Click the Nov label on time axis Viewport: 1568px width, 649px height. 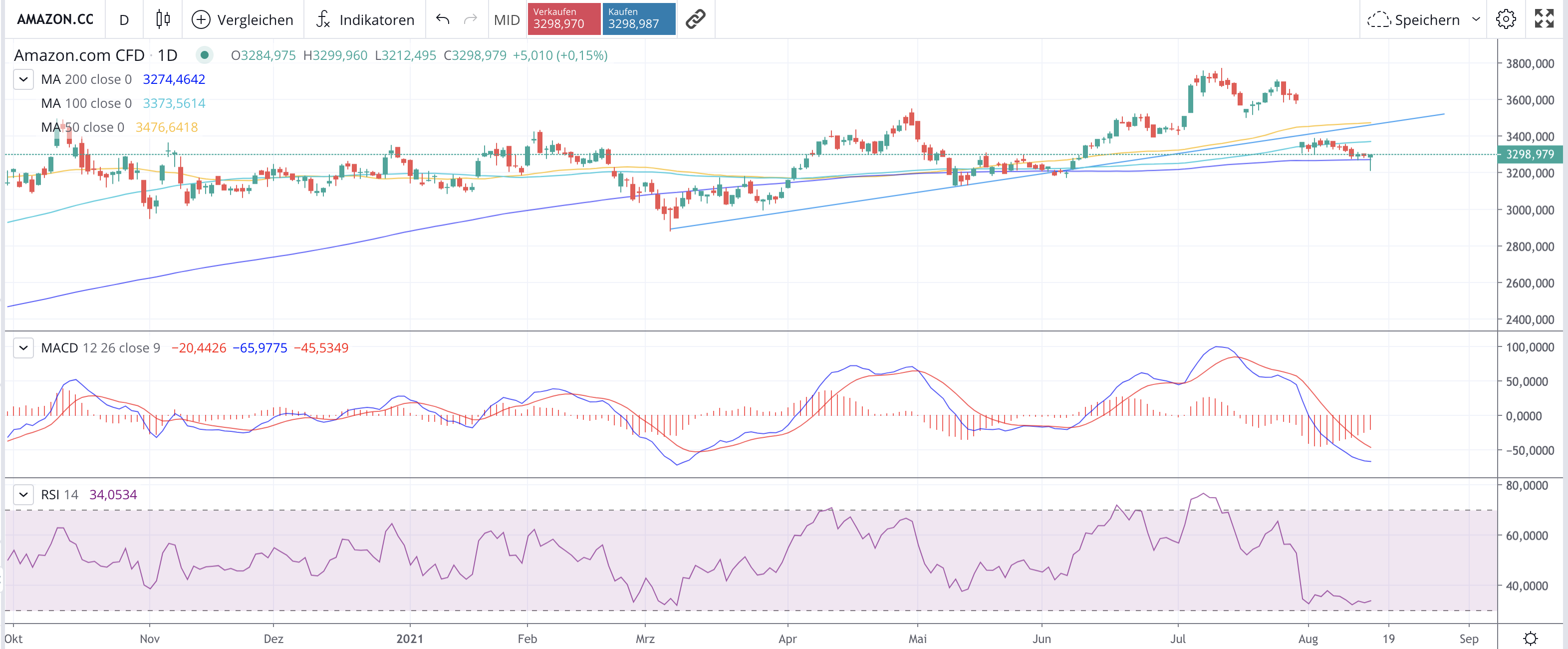click(150, 639)
